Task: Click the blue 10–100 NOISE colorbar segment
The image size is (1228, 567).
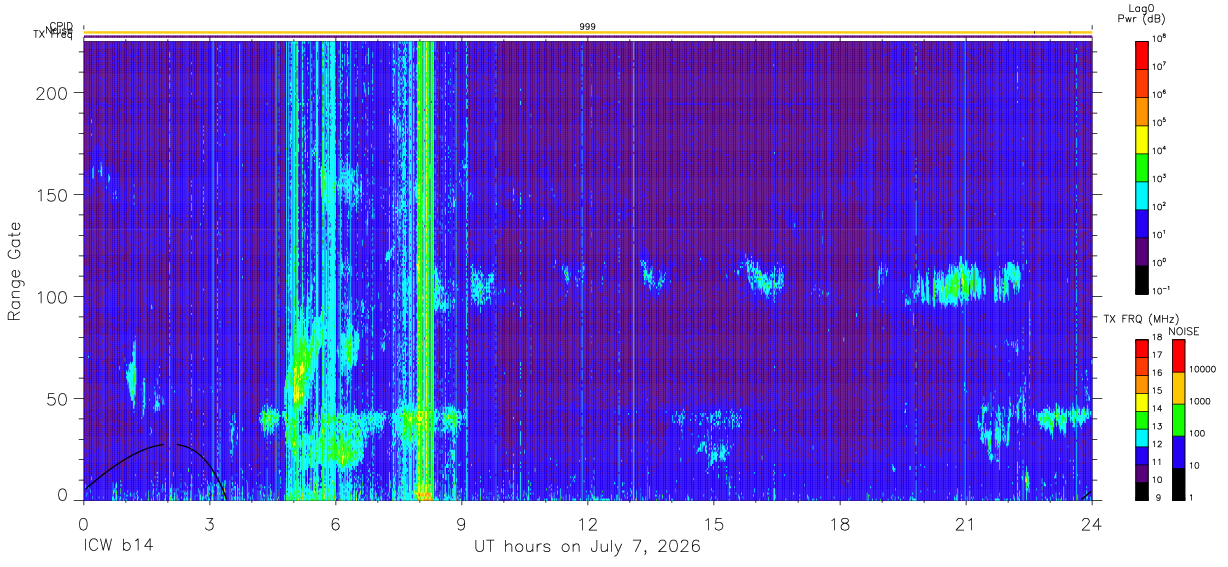Action: point(1179,452)
